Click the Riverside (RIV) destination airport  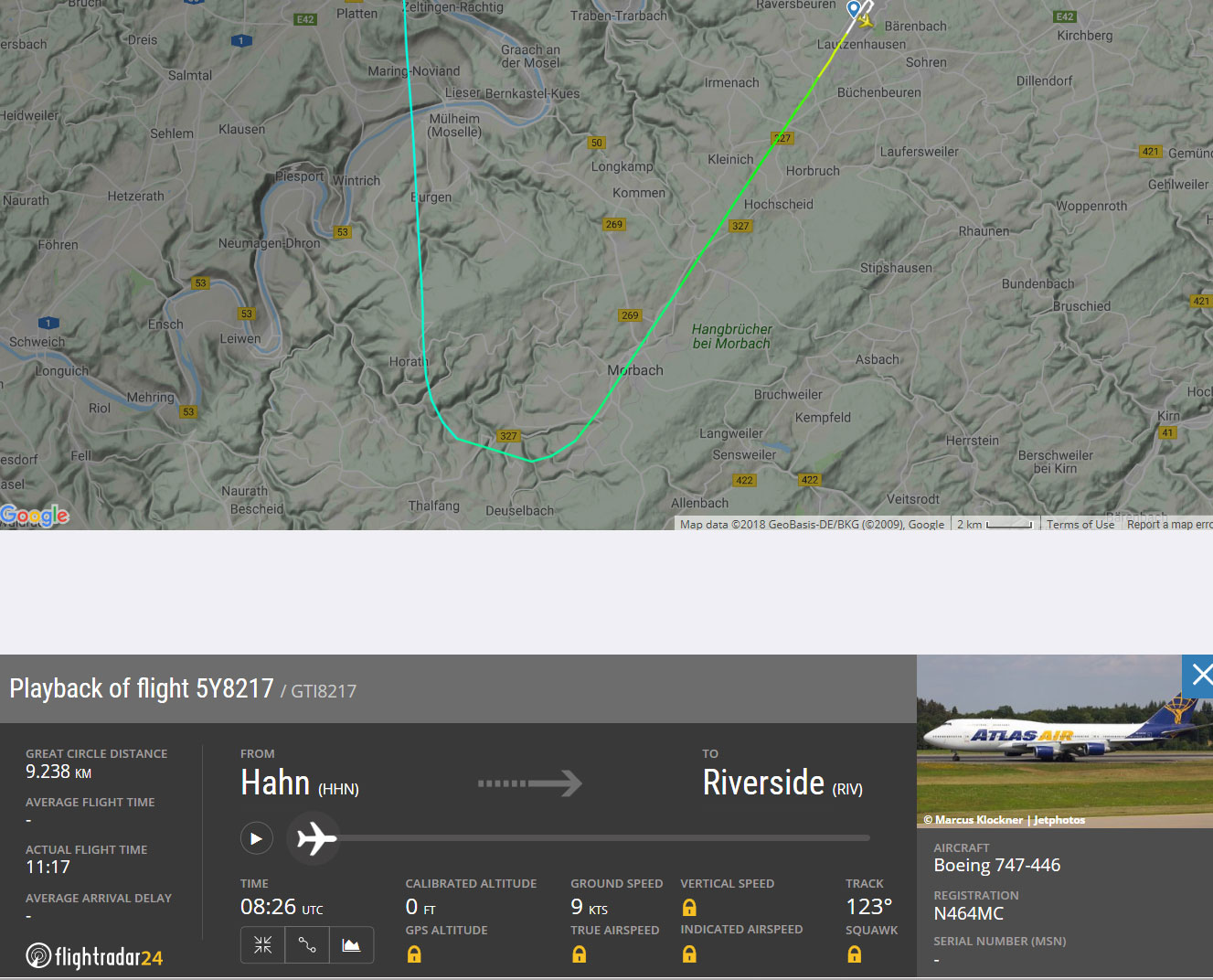tap(782, 783)
